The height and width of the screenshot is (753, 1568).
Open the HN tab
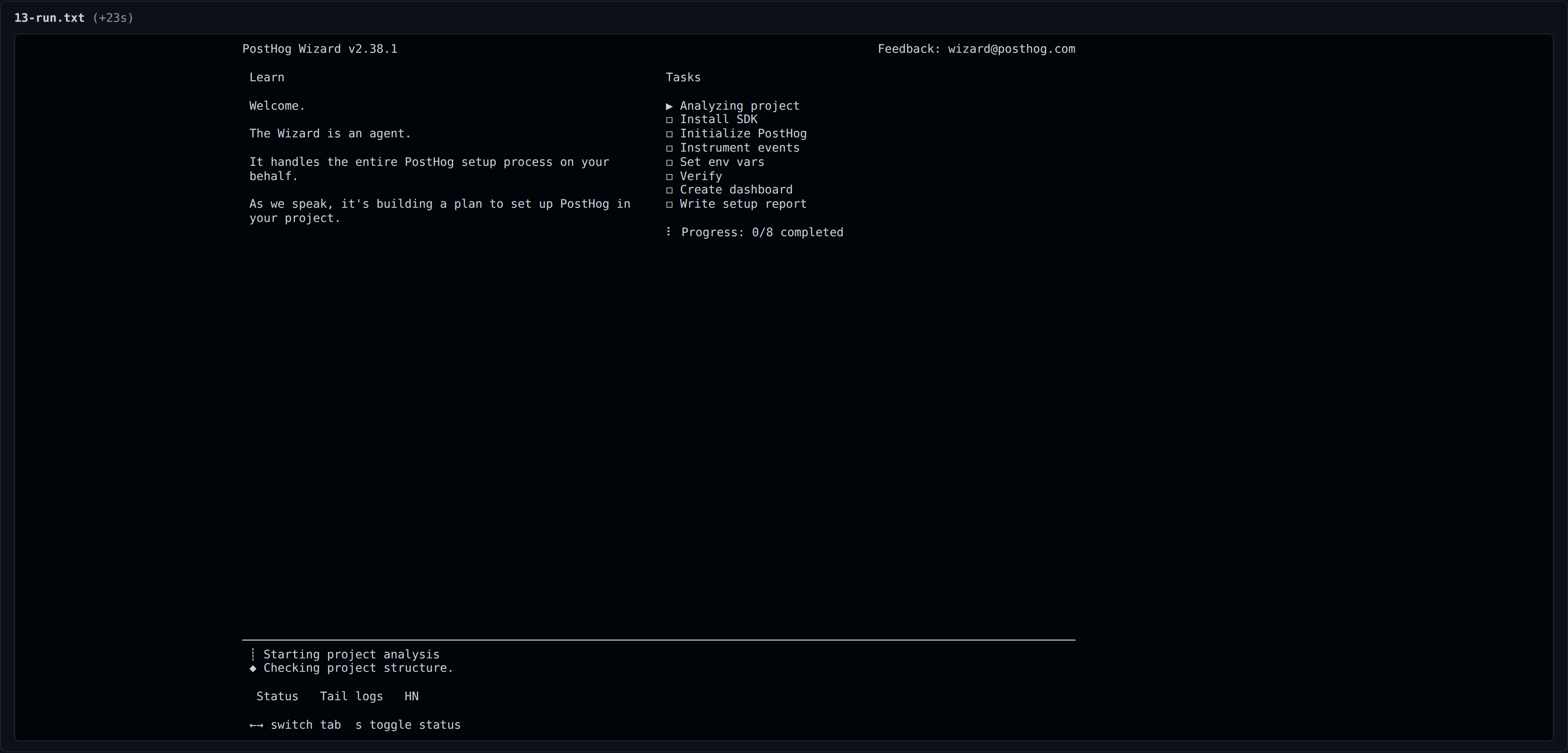pos(412,696)
